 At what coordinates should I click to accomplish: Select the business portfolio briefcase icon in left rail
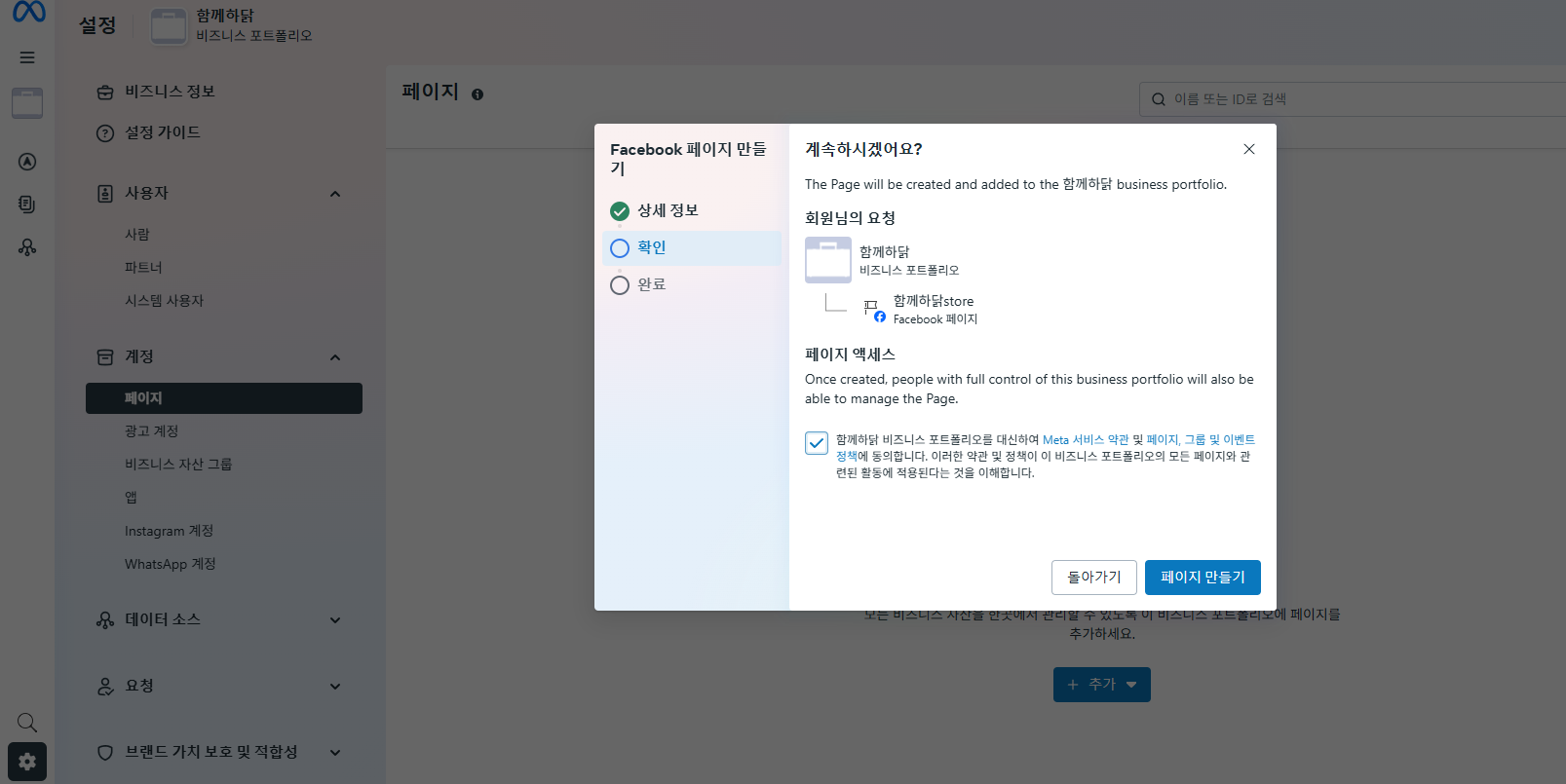pos(27,103)
